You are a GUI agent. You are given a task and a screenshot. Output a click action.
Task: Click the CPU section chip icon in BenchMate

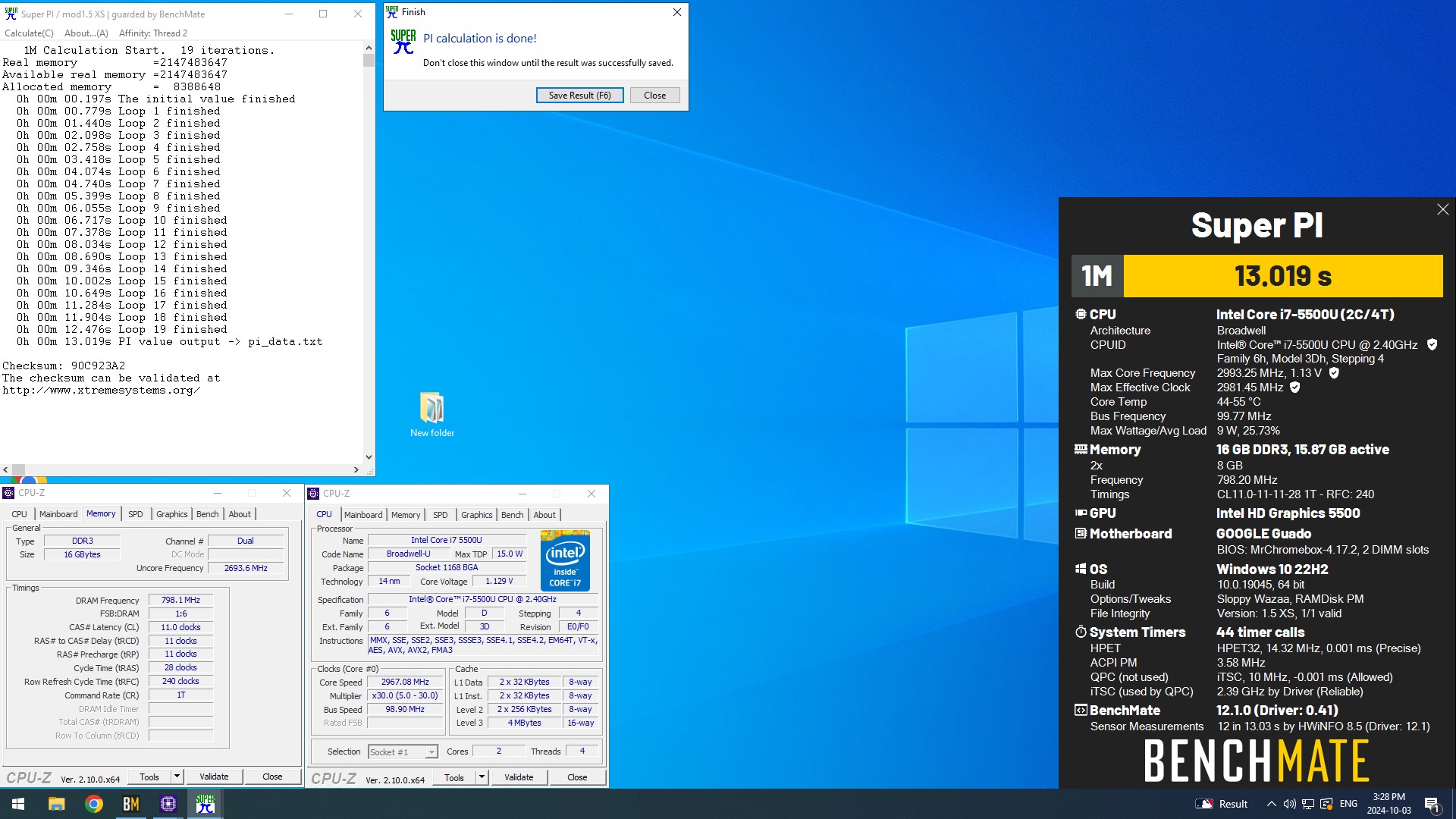tap(1081, 314)
